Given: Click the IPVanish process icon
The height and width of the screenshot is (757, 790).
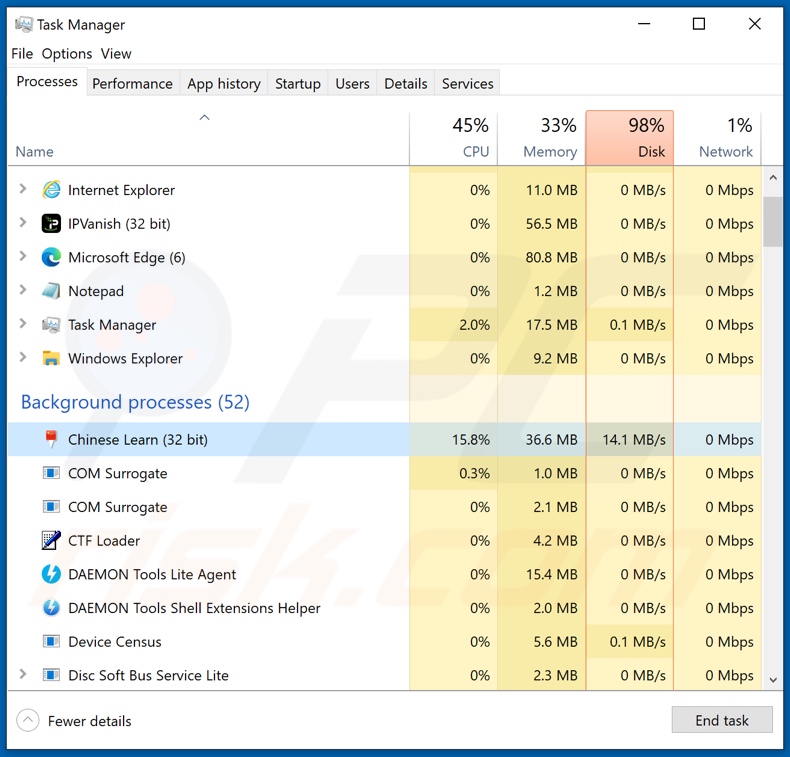Looking at the screenshot, I should point(51,224).
